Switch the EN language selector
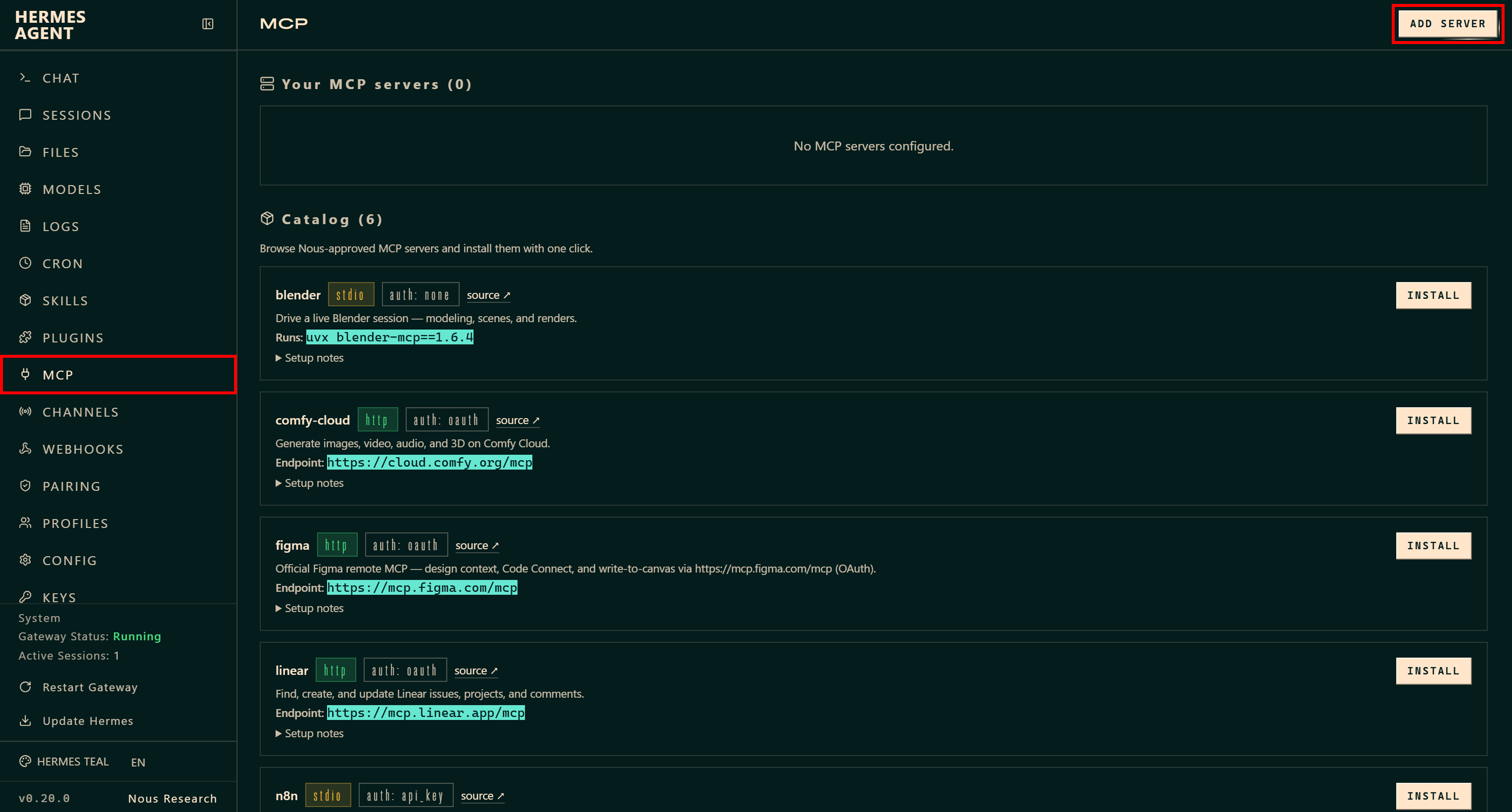The image size is (1512, 812). click(138, 762)
